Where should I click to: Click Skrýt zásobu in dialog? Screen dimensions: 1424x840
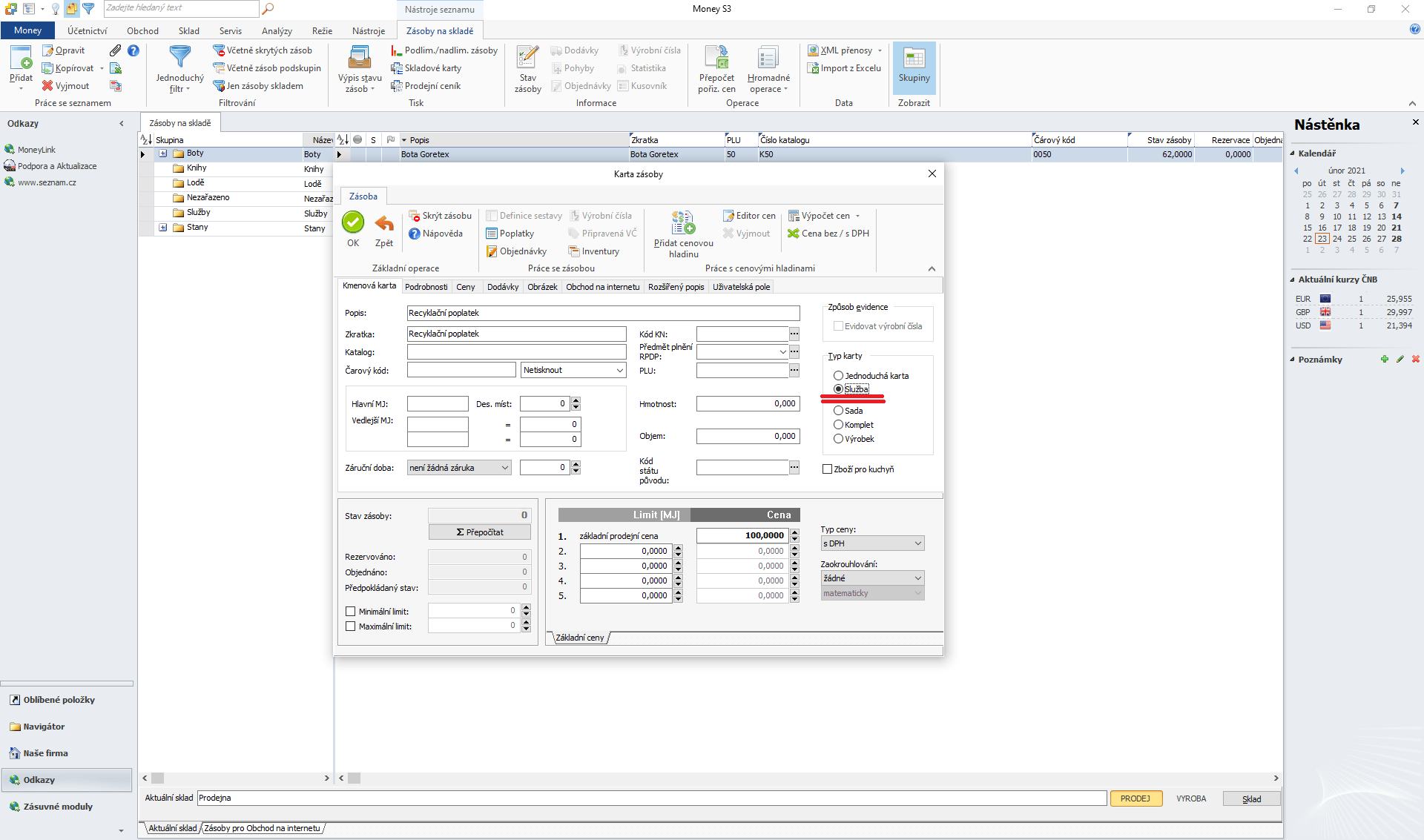(x=441, y=216)
